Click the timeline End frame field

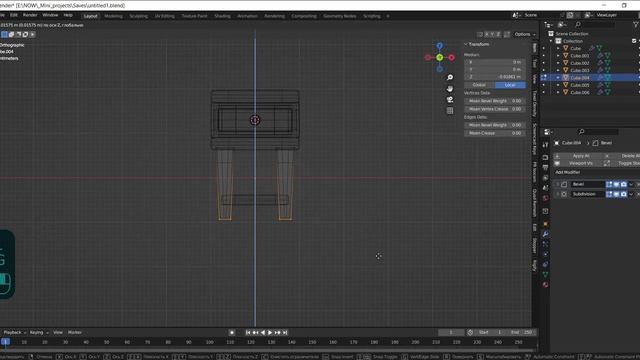click(x=522, y=333)
